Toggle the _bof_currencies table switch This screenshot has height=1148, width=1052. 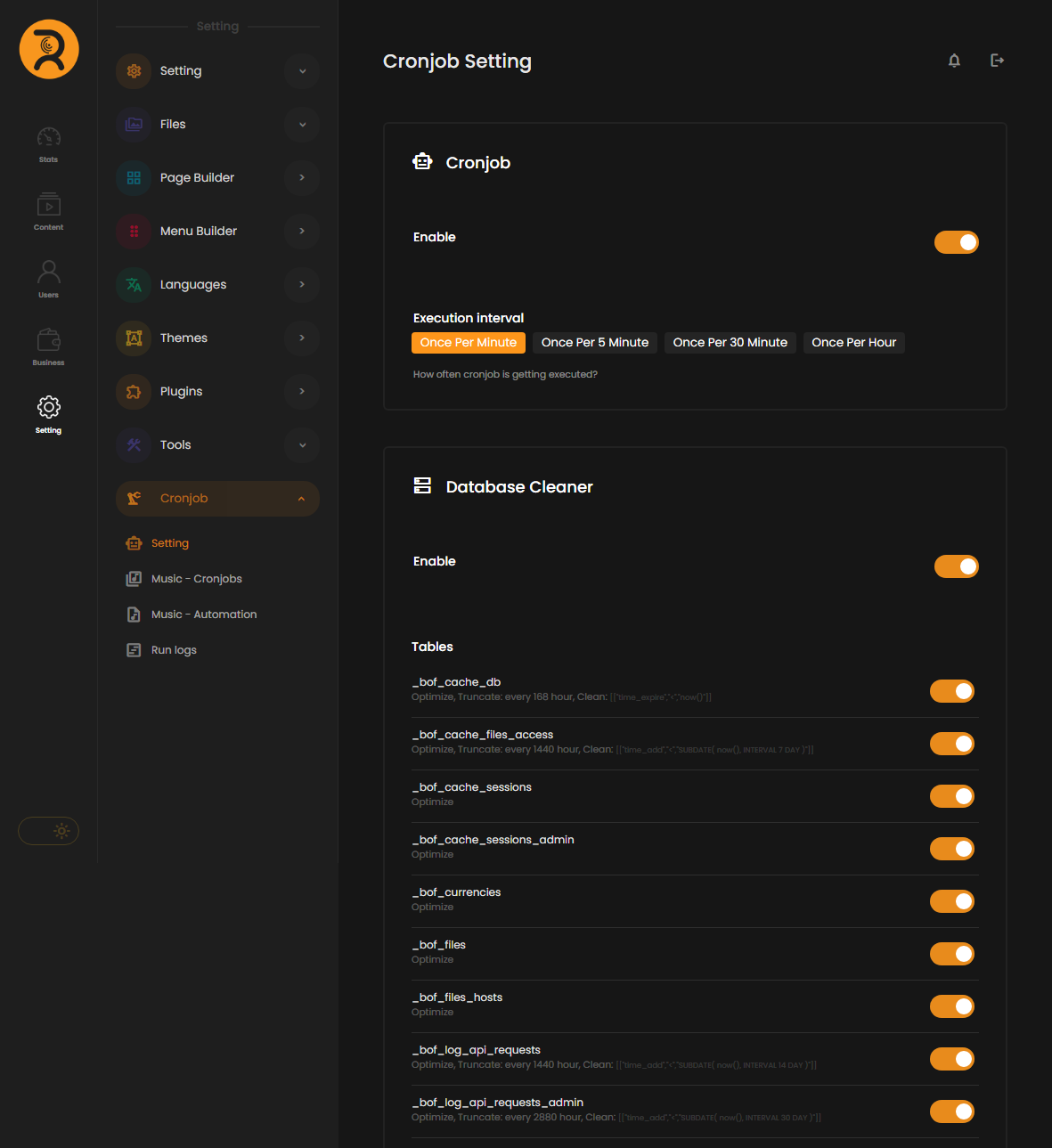[951, 901]
